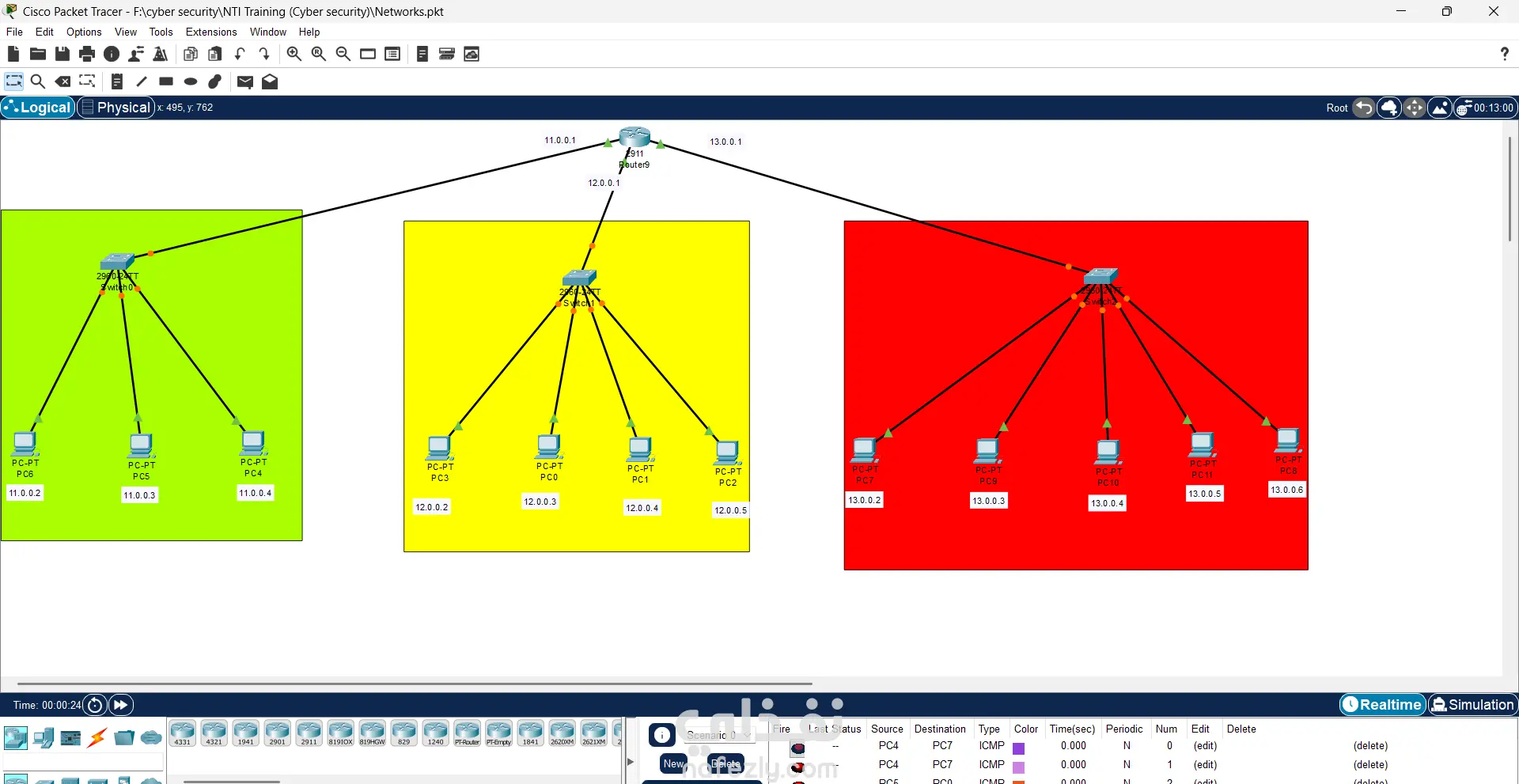Go back a level using Root arrow
Screen dimensions: 1519x784
pyautogui.click(x=1364, y=108)
